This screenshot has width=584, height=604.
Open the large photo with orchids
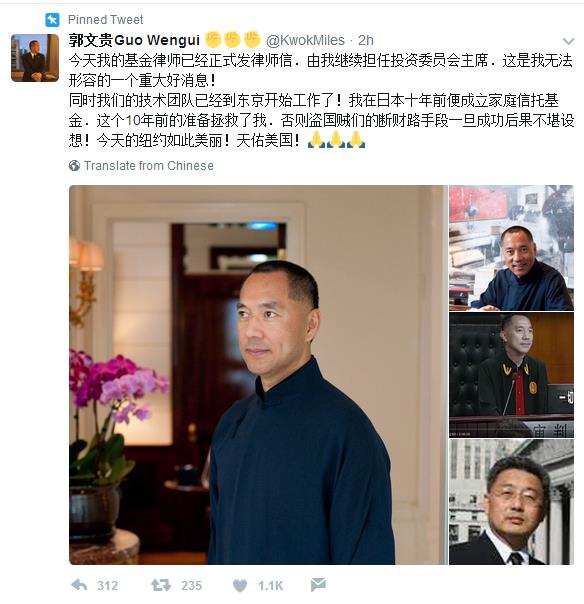tap(258, 375)
